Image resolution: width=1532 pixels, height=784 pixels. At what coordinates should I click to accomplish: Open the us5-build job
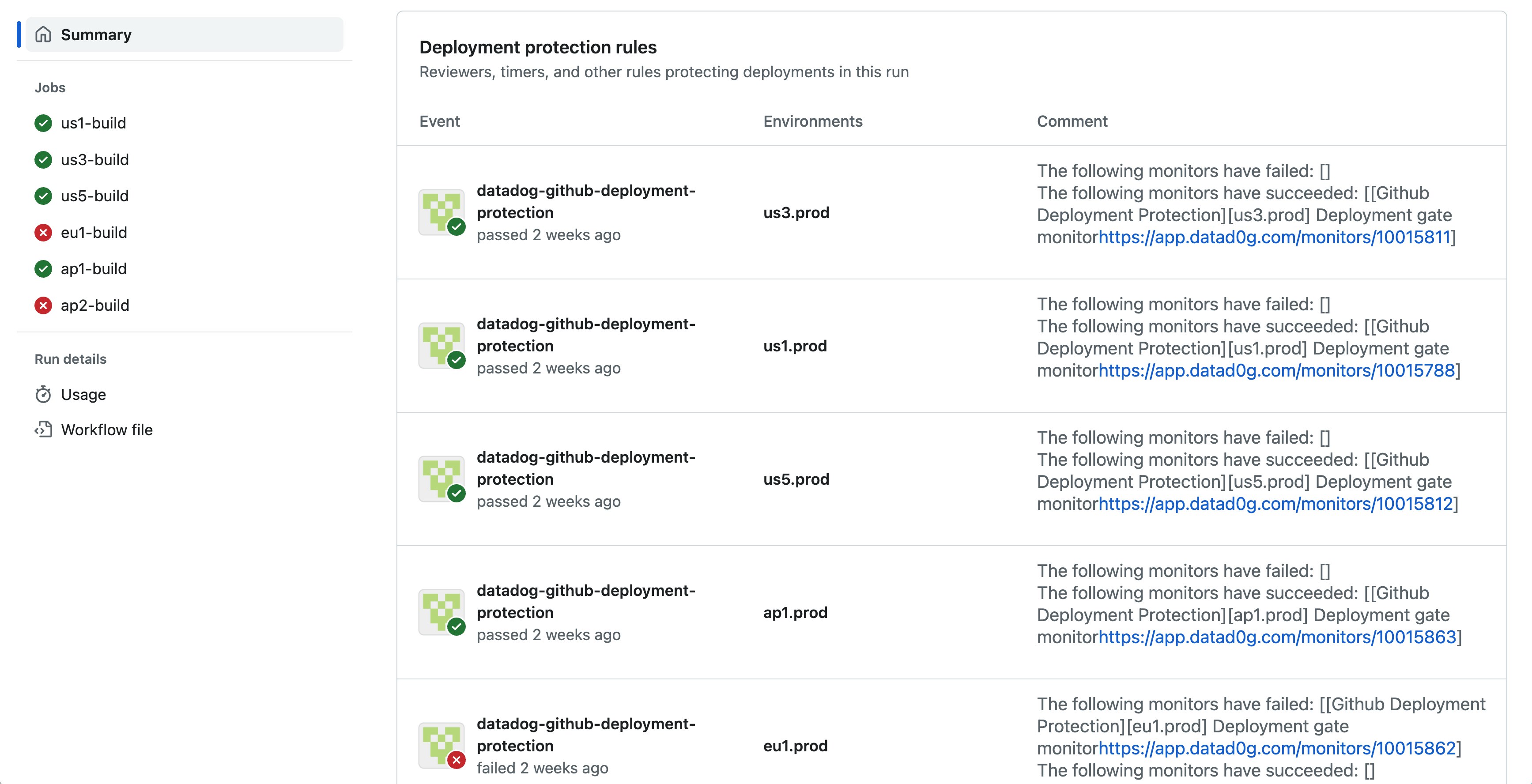(x=94, y=196)
